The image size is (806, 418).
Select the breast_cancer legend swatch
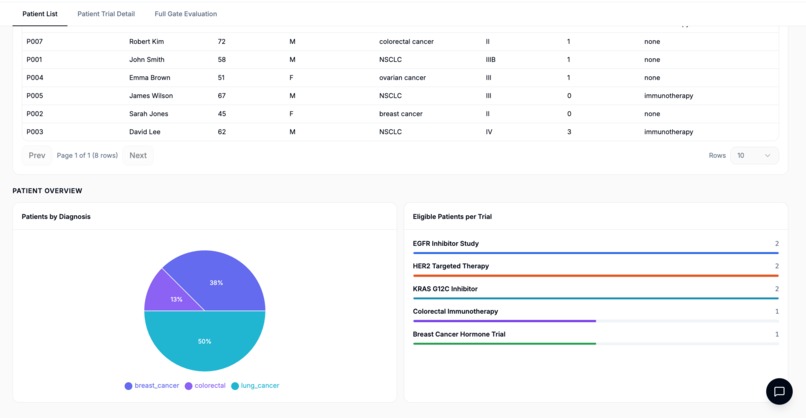tap(129, 386)
